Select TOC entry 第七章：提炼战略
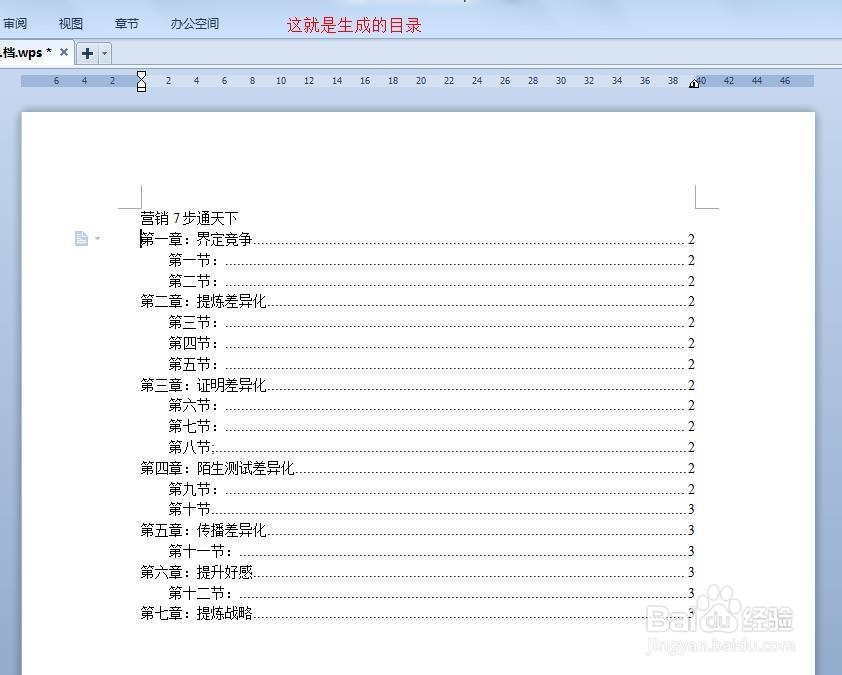The height and width of the screenshot is (675, 842). (x=417, y=613)
